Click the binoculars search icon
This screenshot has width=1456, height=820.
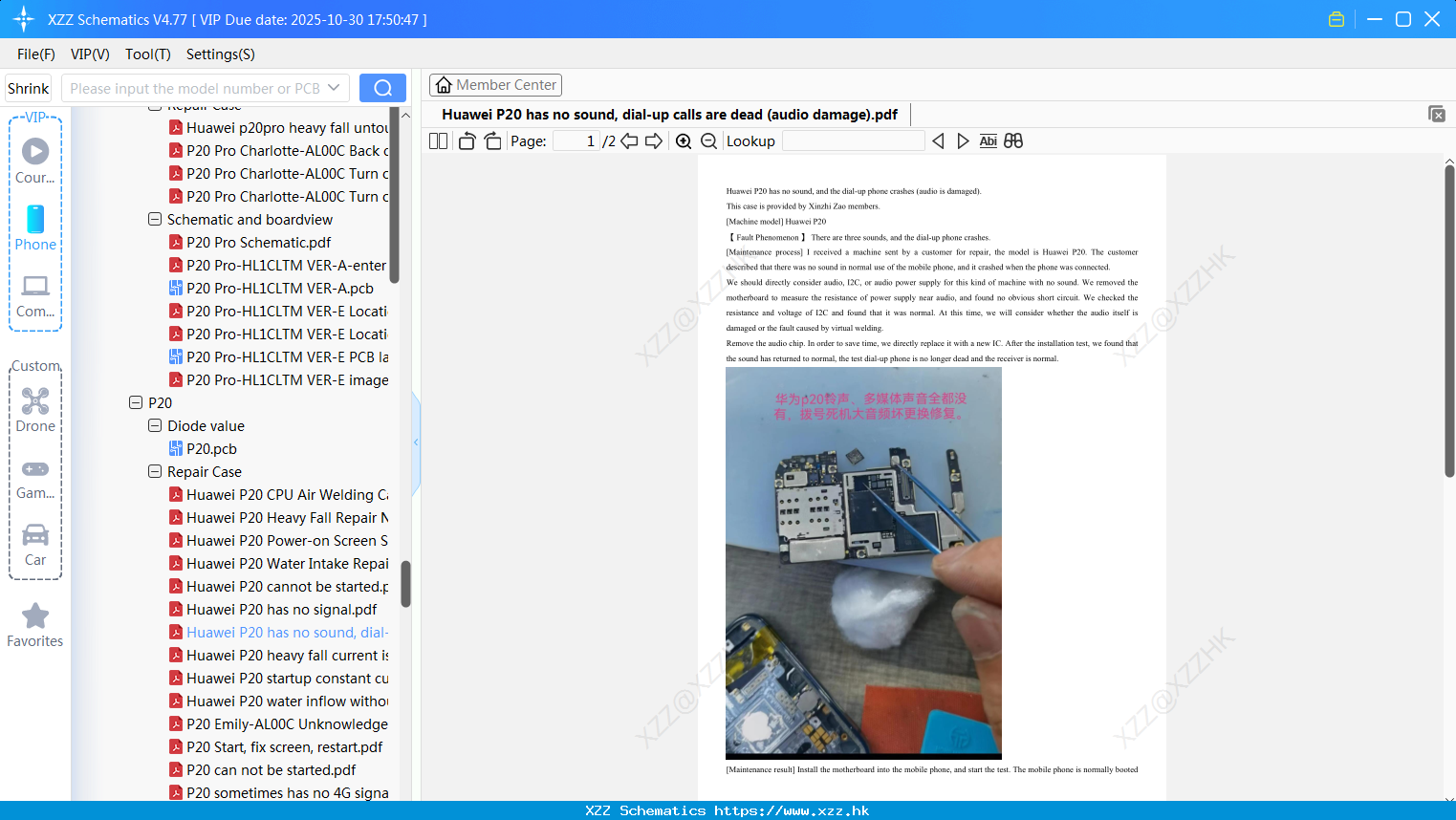(1013, 141)
